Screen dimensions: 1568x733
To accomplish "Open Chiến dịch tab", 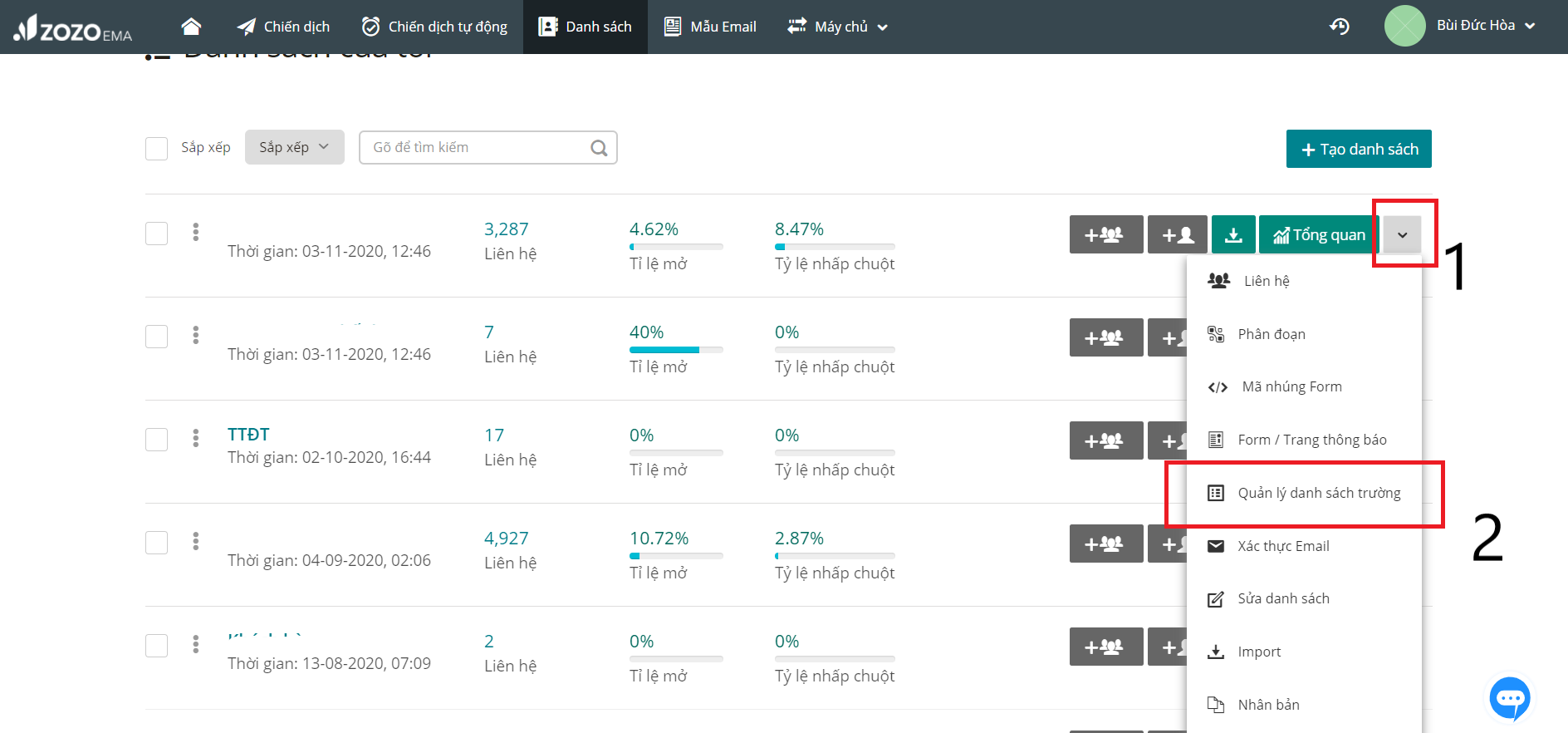I will point(283,27).
